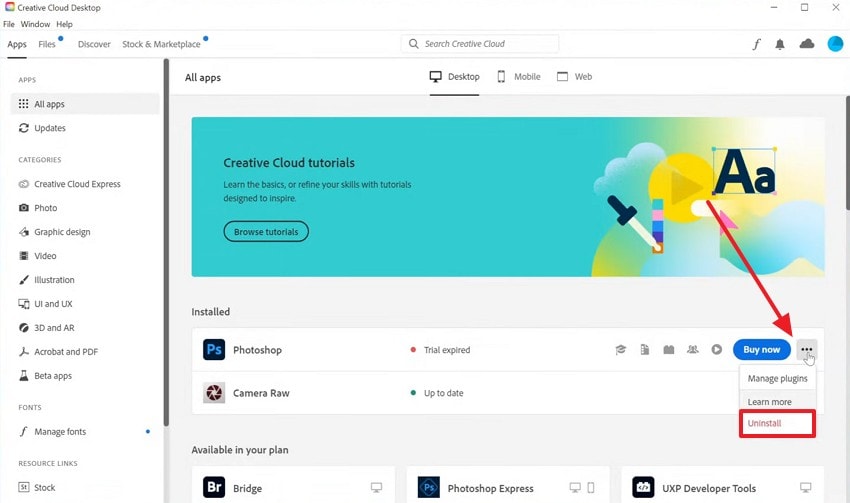The width and height of the screenshot is (850, 503).
Task: Open the Photoshop tutorials graduation-cap icon
Action: point(621,350)
